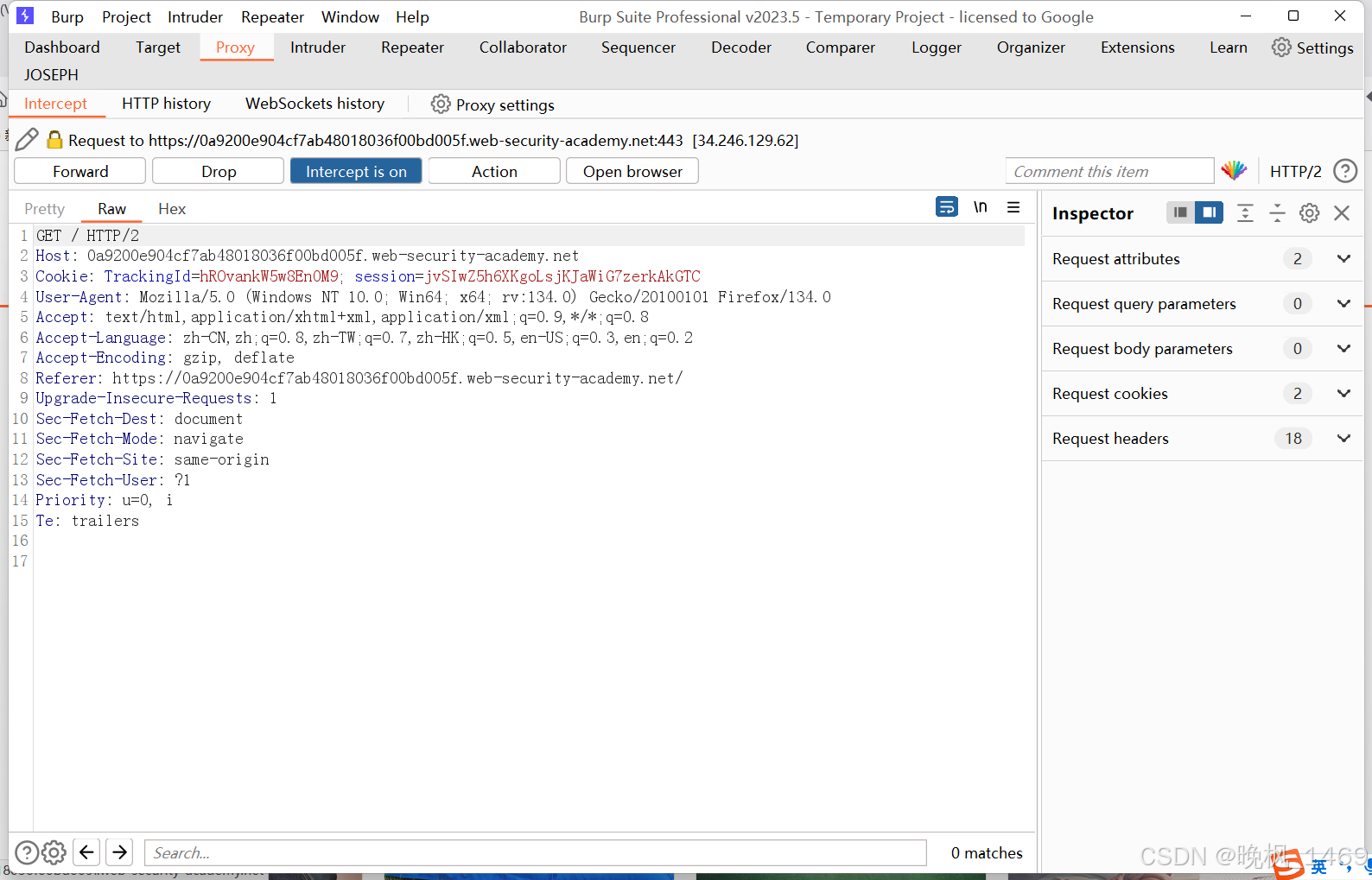
Task: Open the message editor hamburger menu
Action: 1013,207
